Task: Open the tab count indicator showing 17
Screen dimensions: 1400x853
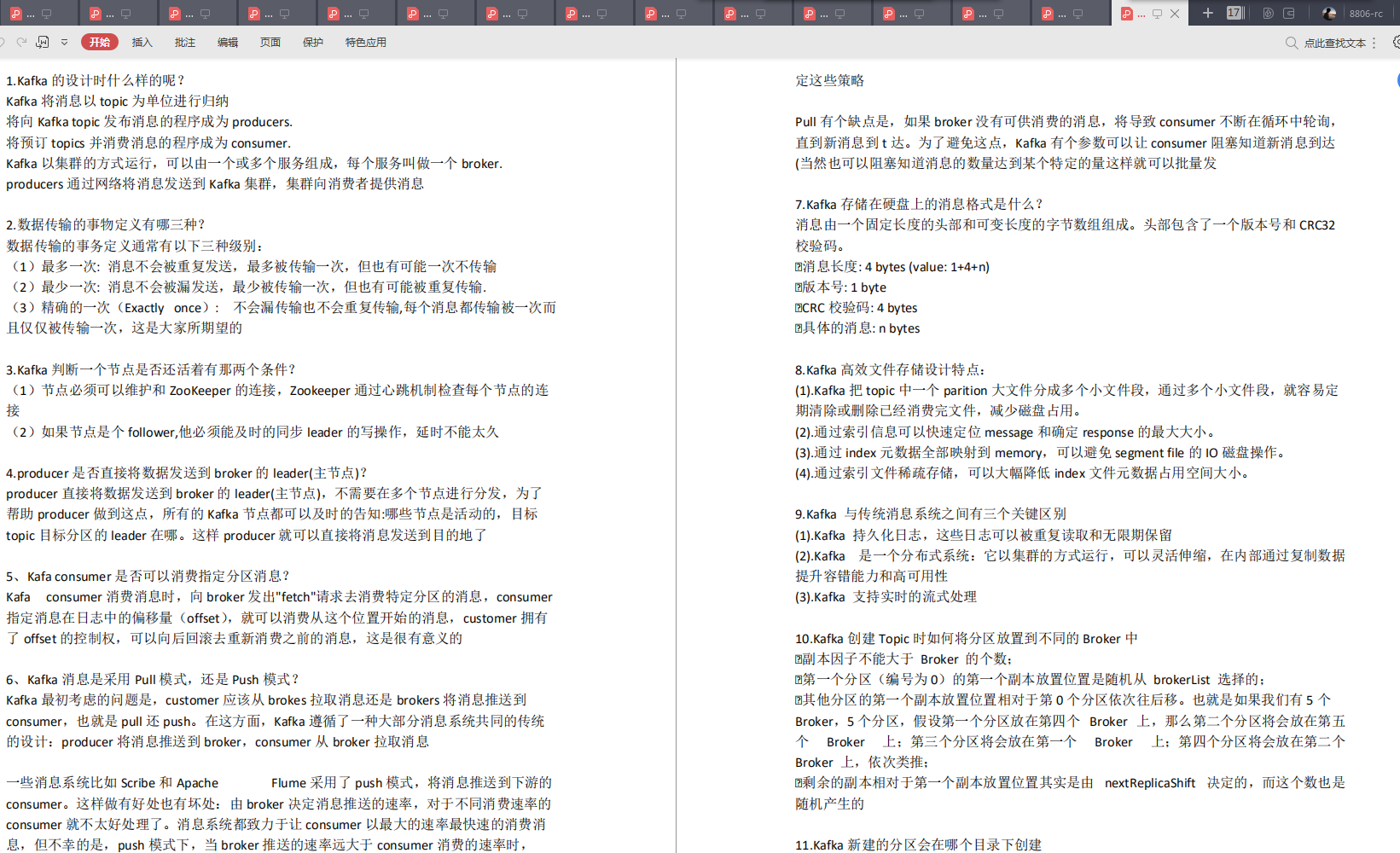Action: pyautogui.click(x=1235, y=13)
